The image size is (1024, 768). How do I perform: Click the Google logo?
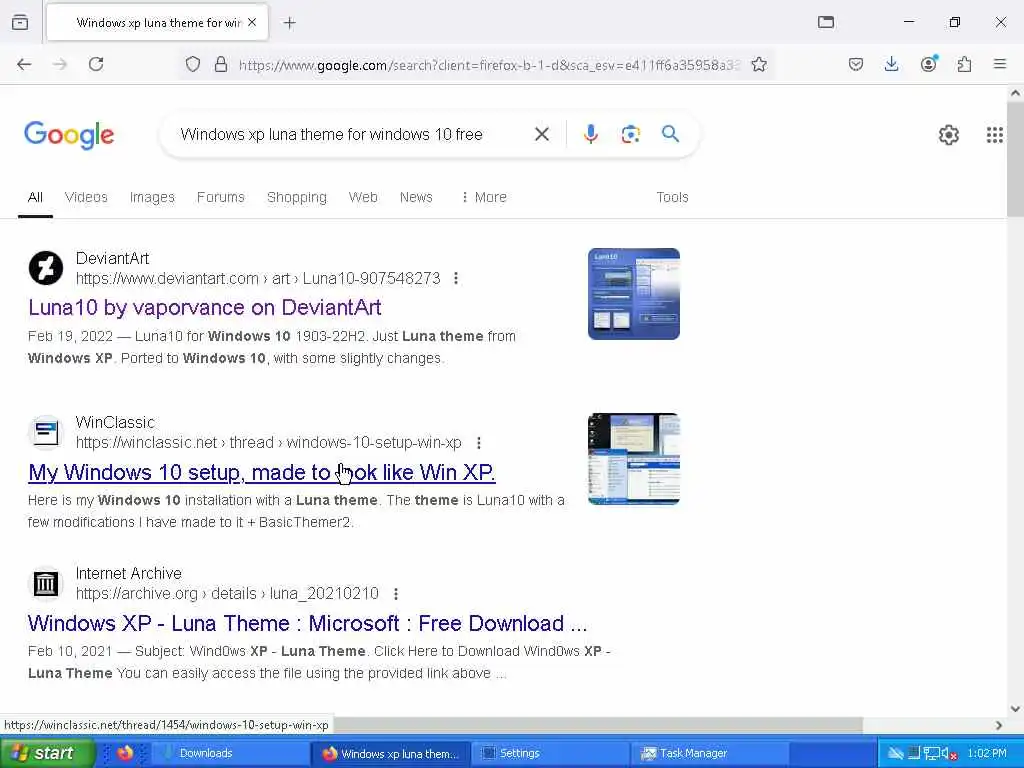tap(69, 135)
